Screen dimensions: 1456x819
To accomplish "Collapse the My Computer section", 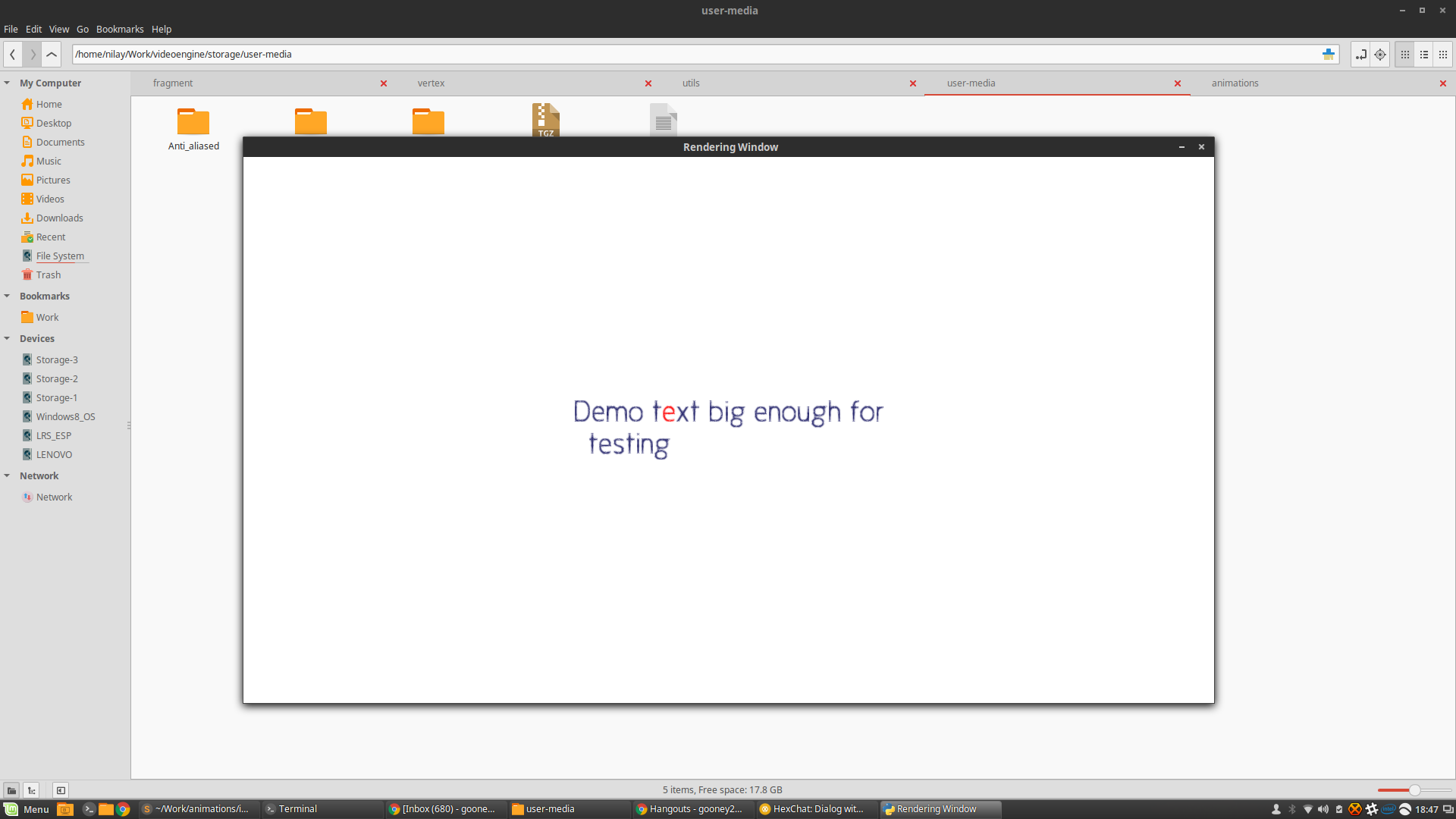I will pos(7,83).
